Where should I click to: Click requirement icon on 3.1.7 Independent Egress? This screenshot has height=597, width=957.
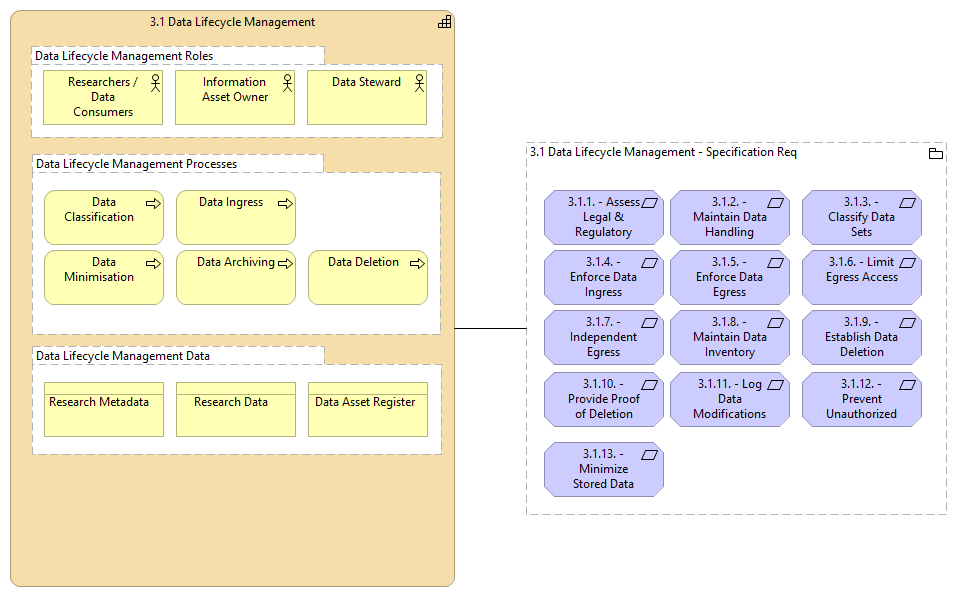649,322
